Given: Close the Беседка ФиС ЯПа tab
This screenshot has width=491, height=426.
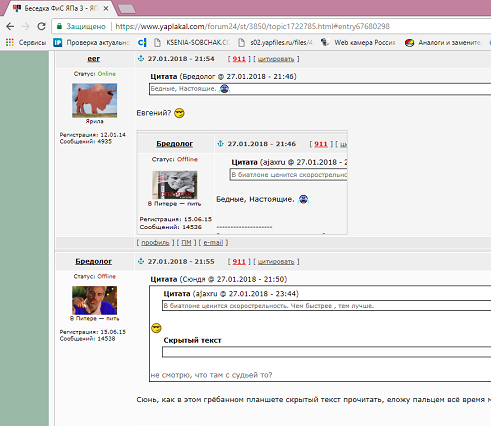Looking at the screenshot, I should click(106, 9).
